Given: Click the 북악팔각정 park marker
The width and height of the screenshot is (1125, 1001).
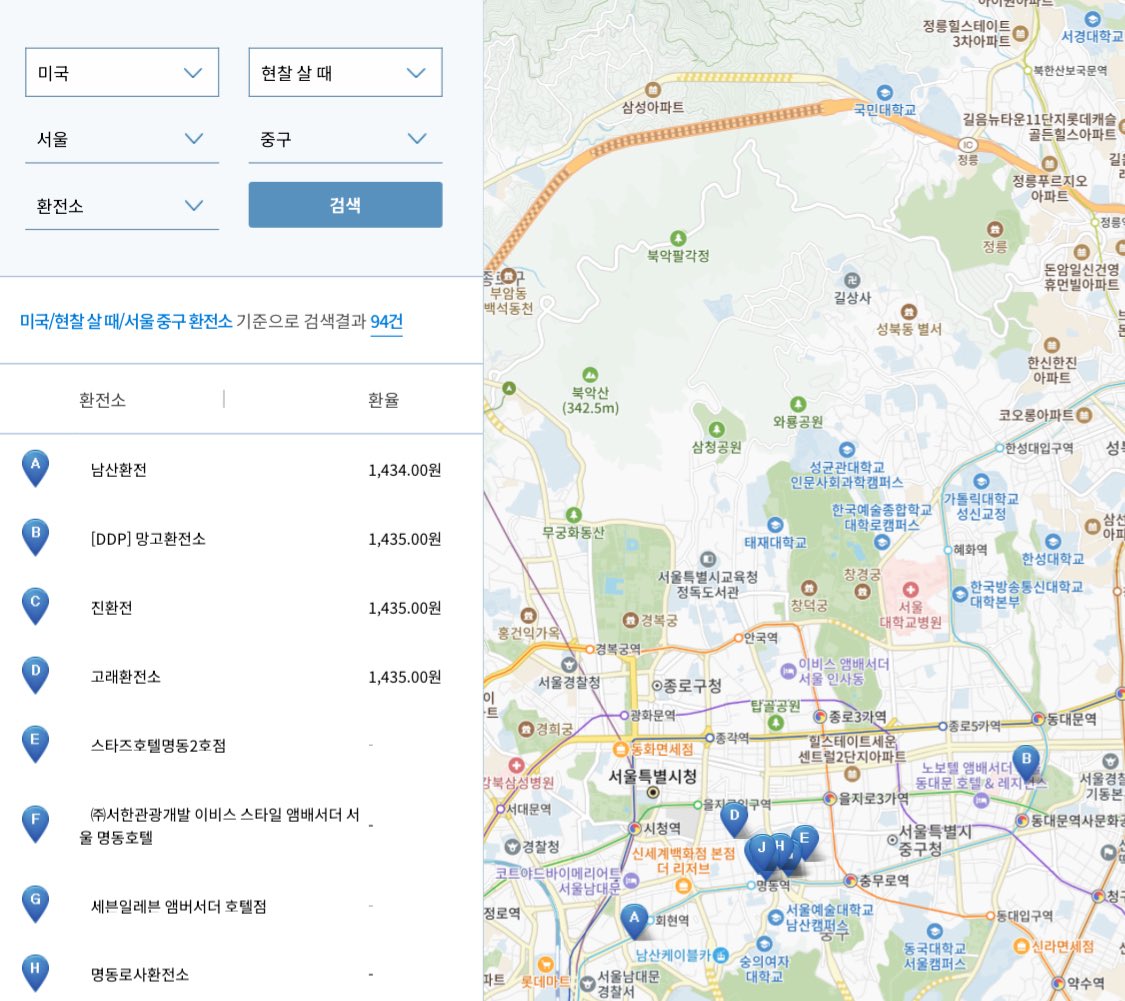Looking at the screenshot, I should pos(679,238).
